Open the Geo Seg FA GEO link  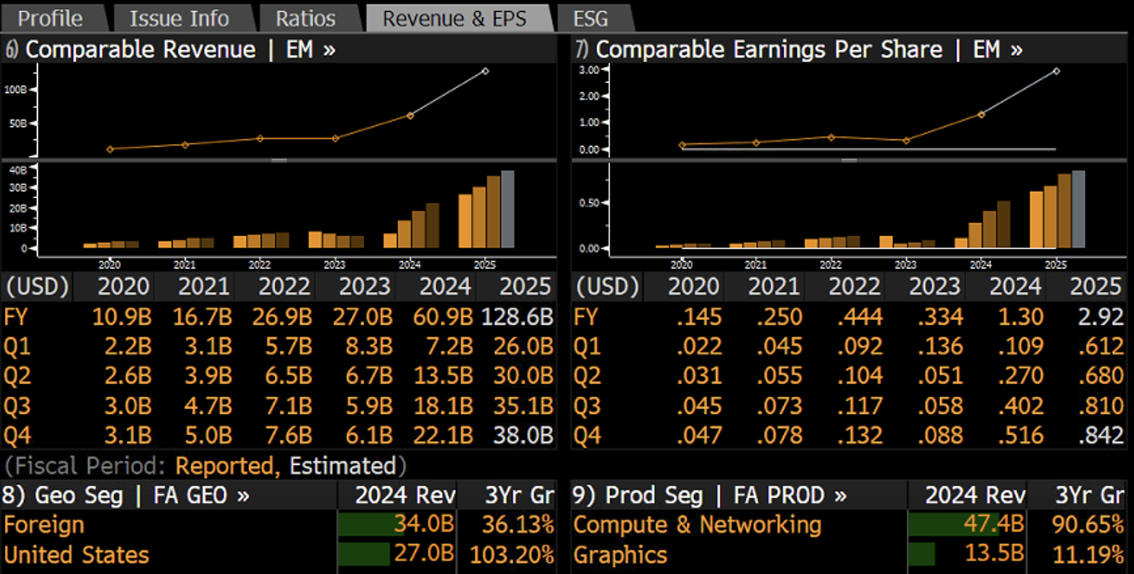point(126,495)
